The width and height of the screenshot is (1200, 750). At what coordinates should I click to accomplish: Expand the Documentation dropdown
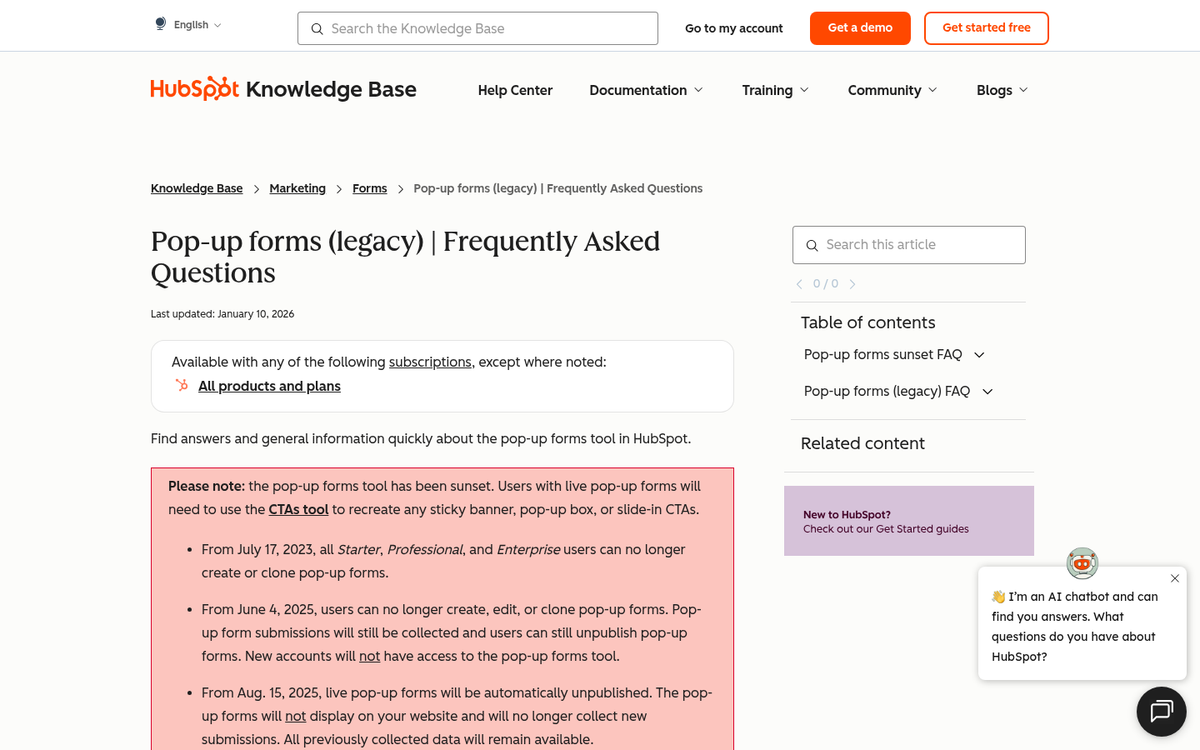coord(646,90)
